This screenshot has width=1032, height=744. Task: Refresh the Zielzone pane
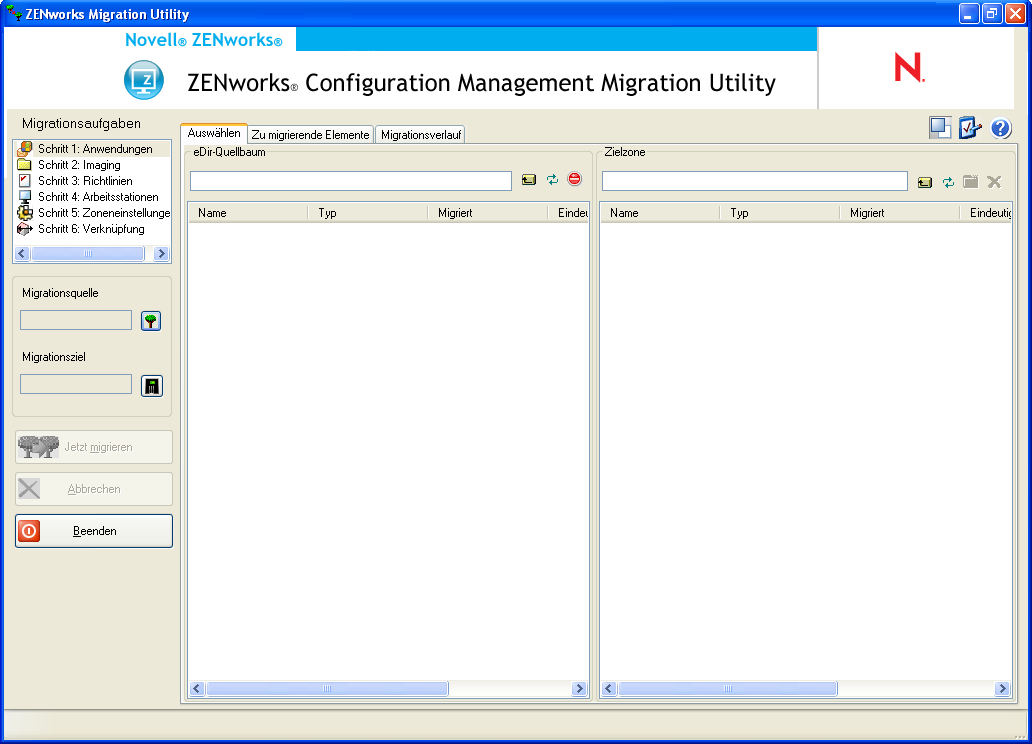[x=947, y=180]
